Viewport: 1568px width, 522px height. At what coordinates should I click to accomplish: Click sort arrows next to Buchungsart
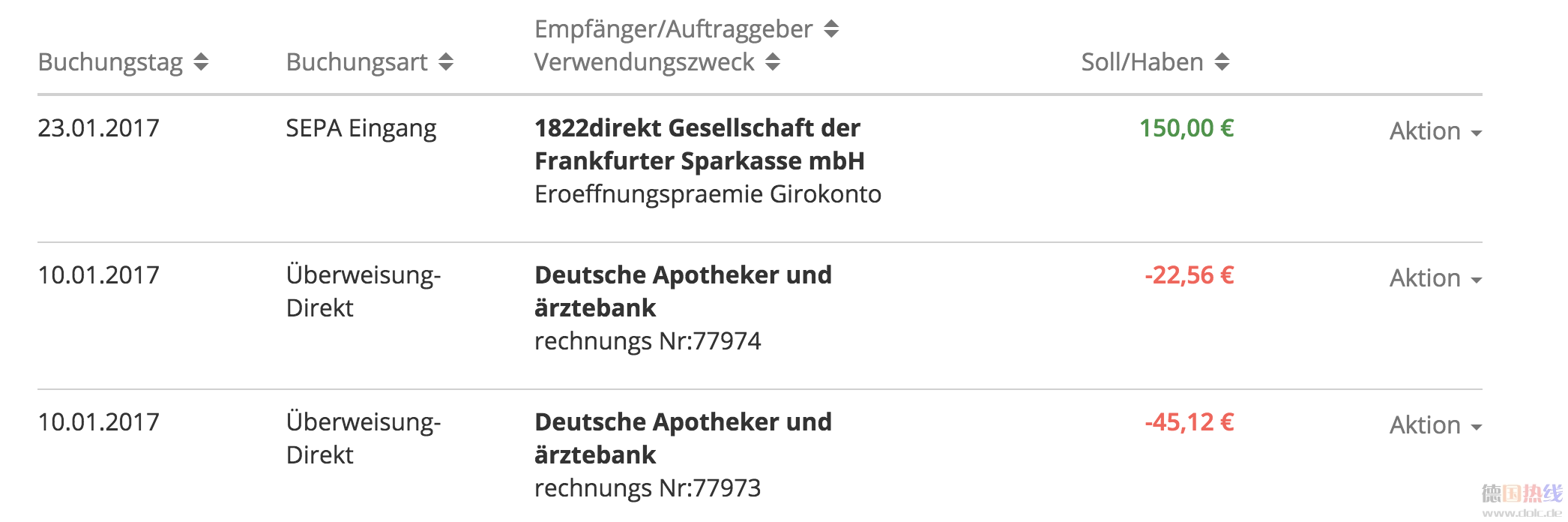coord(446,62)
